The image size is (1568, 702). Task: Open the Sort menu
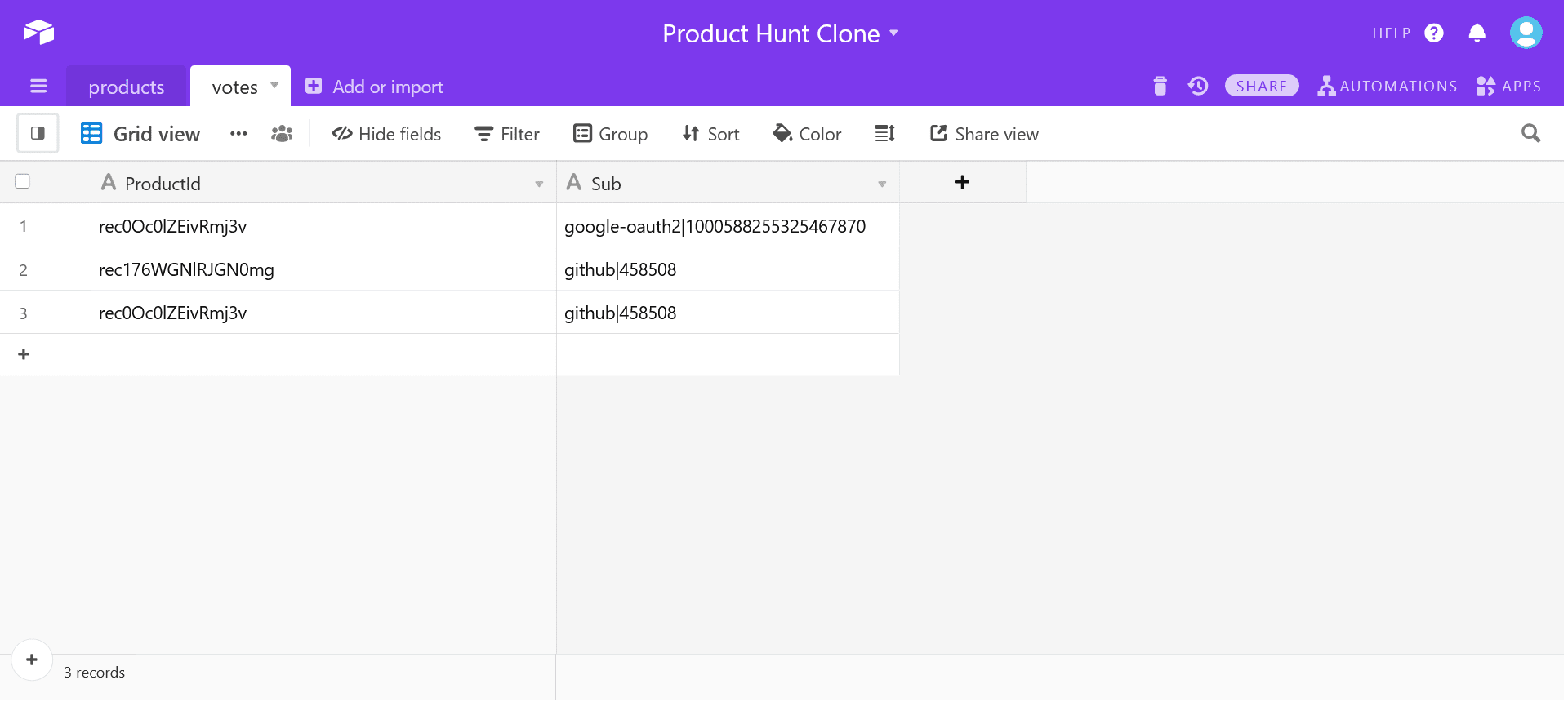pos(710,134)
